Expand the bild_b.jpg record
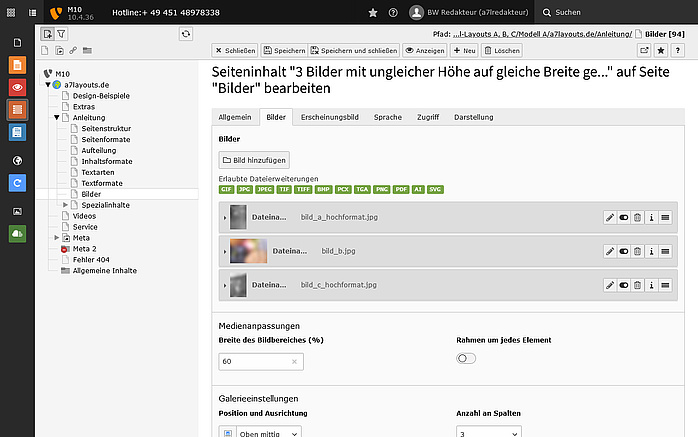The height and width of the screenshot is (437, 698). [x=225, y=251]
